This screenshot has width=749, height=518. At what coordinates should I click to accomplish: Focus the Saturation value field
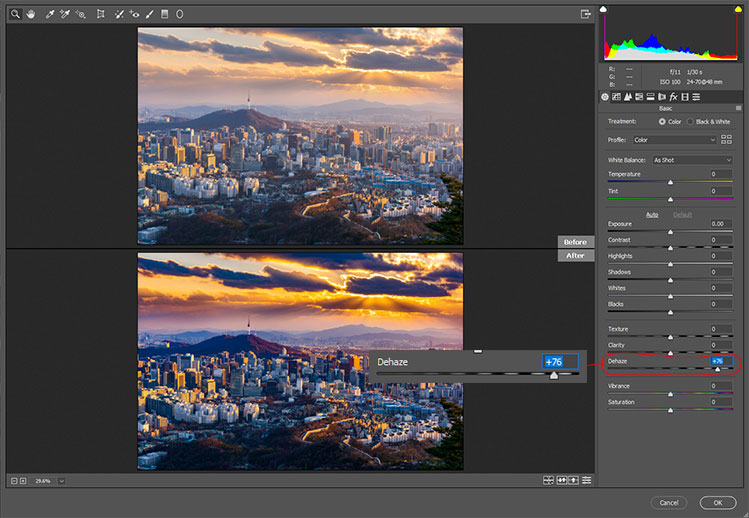tap(720, 402)
